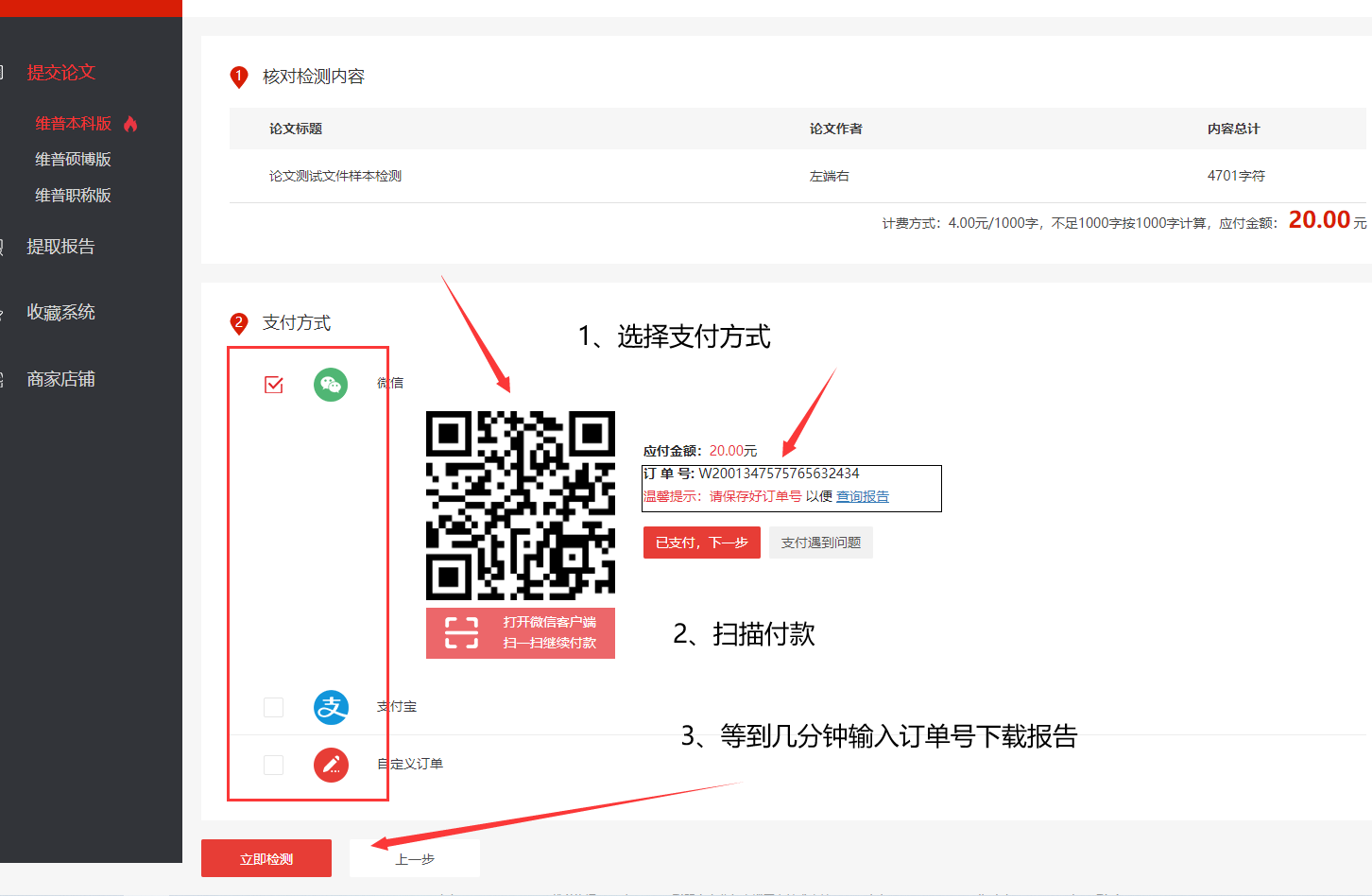Open 收藏系统 in the sidebar
Viewport: 1372px width, 896px height.
pyautogui.click(x=60, y=313)
